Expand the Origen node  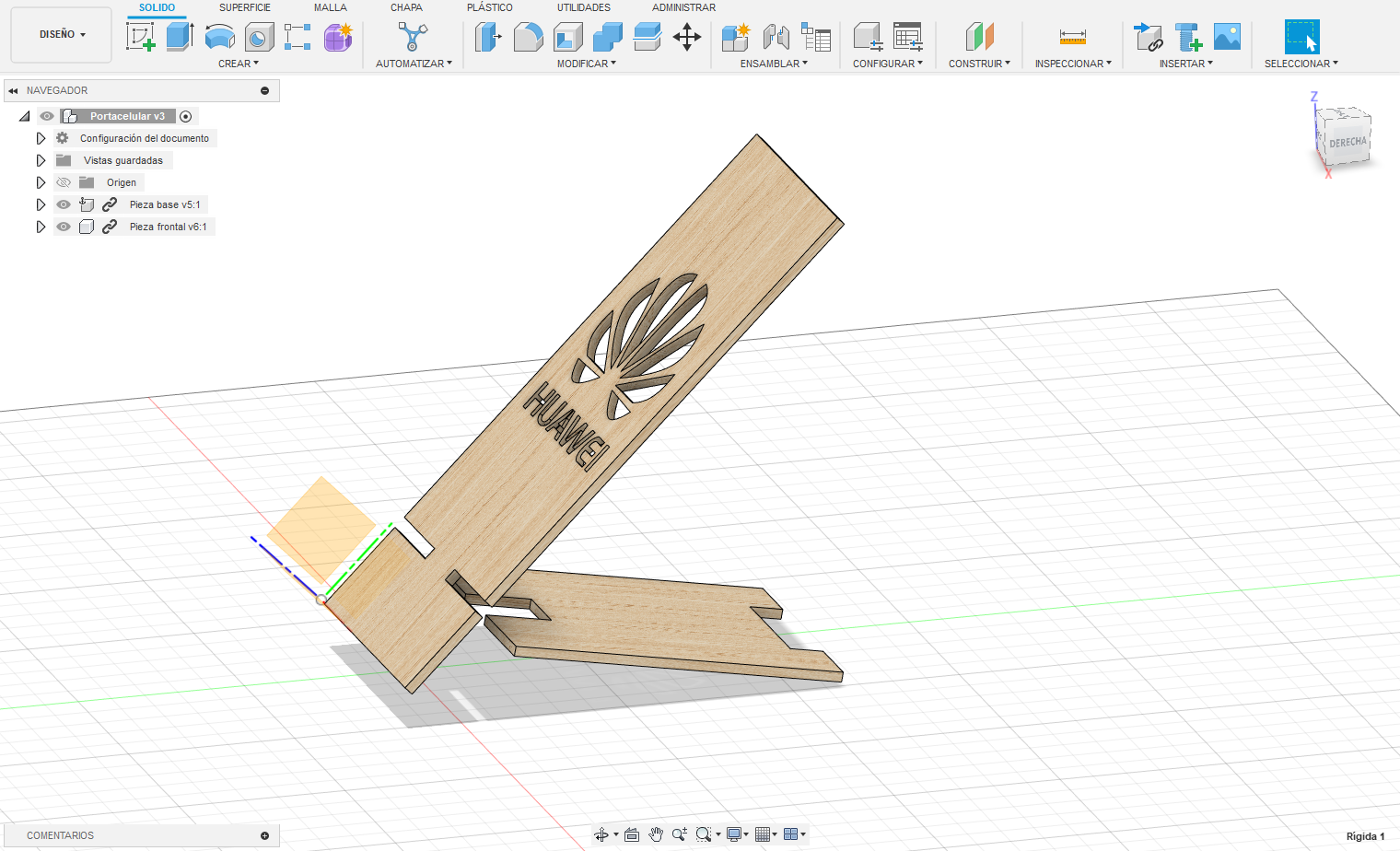[x=41, y=182]
